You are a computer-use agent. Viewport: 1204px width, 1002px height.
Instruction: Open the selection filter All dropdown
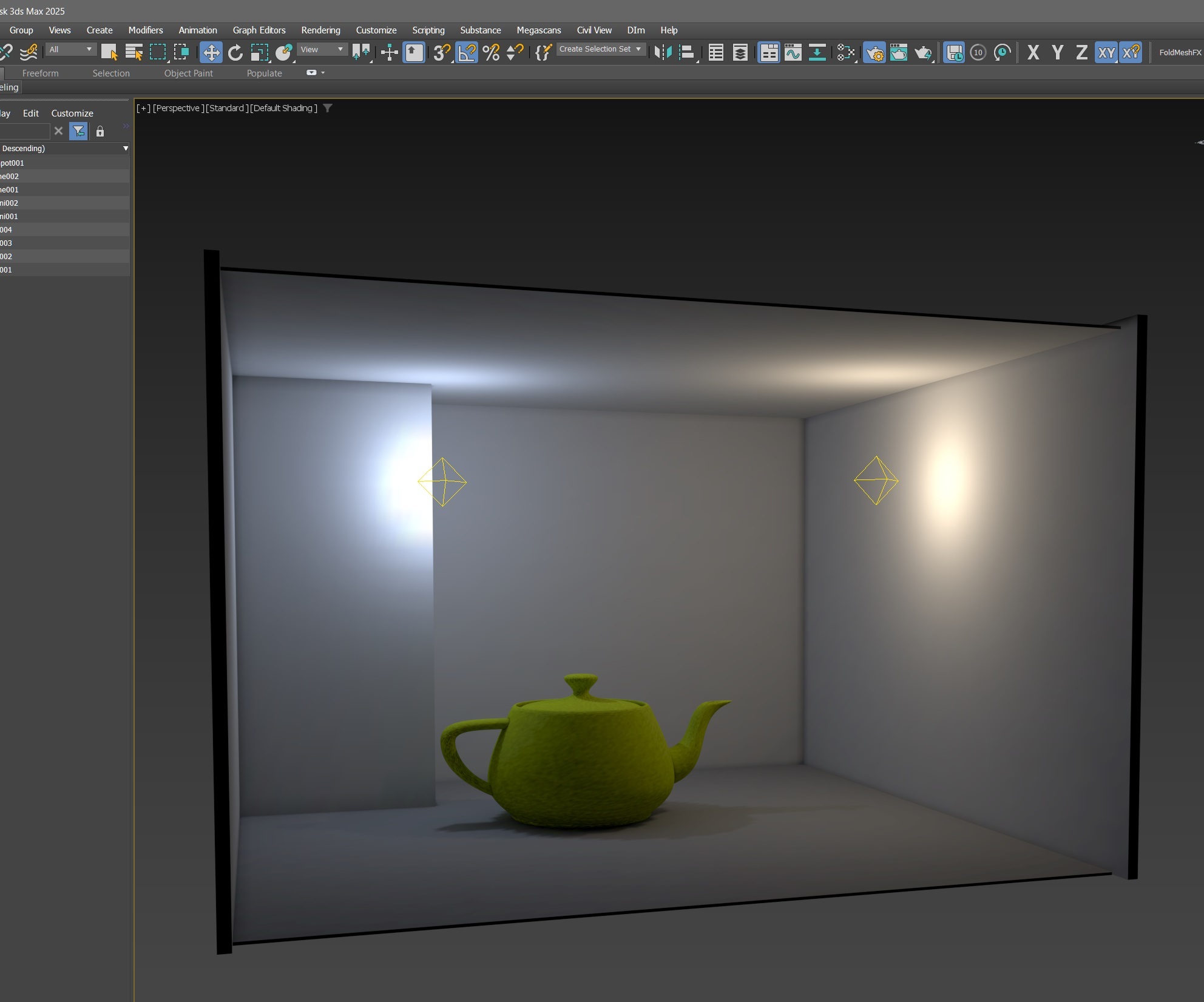click(71, 49)
